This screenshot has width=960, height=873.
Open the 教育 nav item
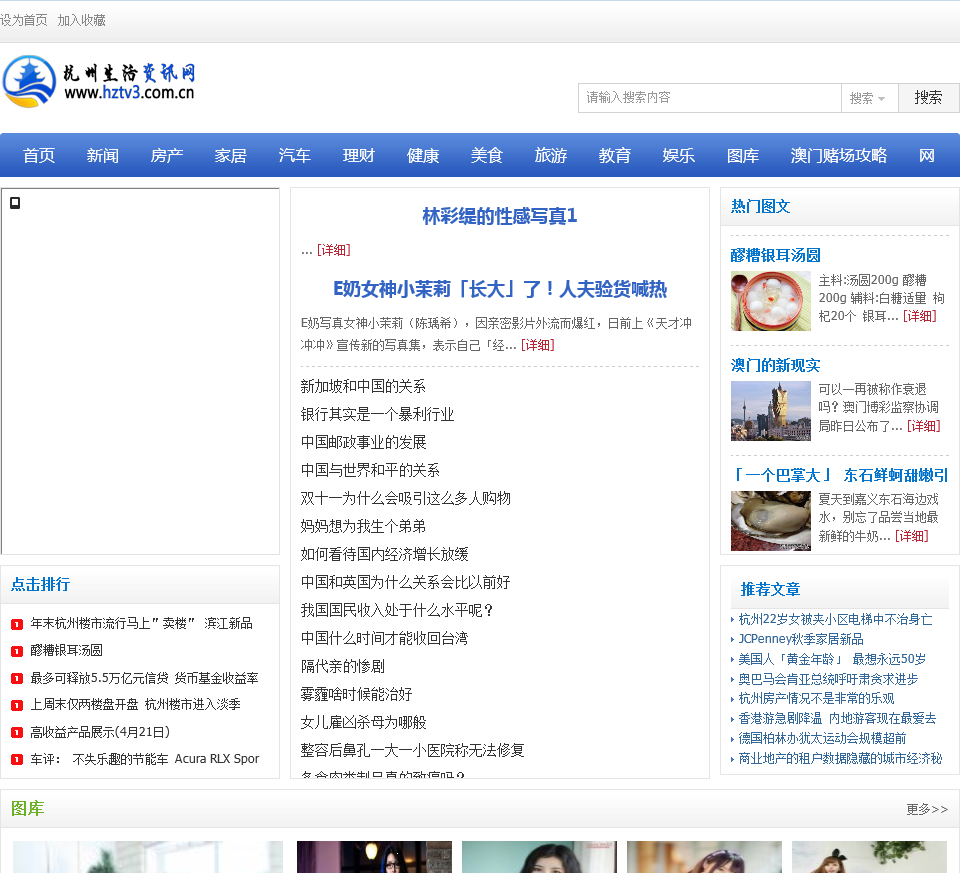pyautogui.click(x=615, y=155)
